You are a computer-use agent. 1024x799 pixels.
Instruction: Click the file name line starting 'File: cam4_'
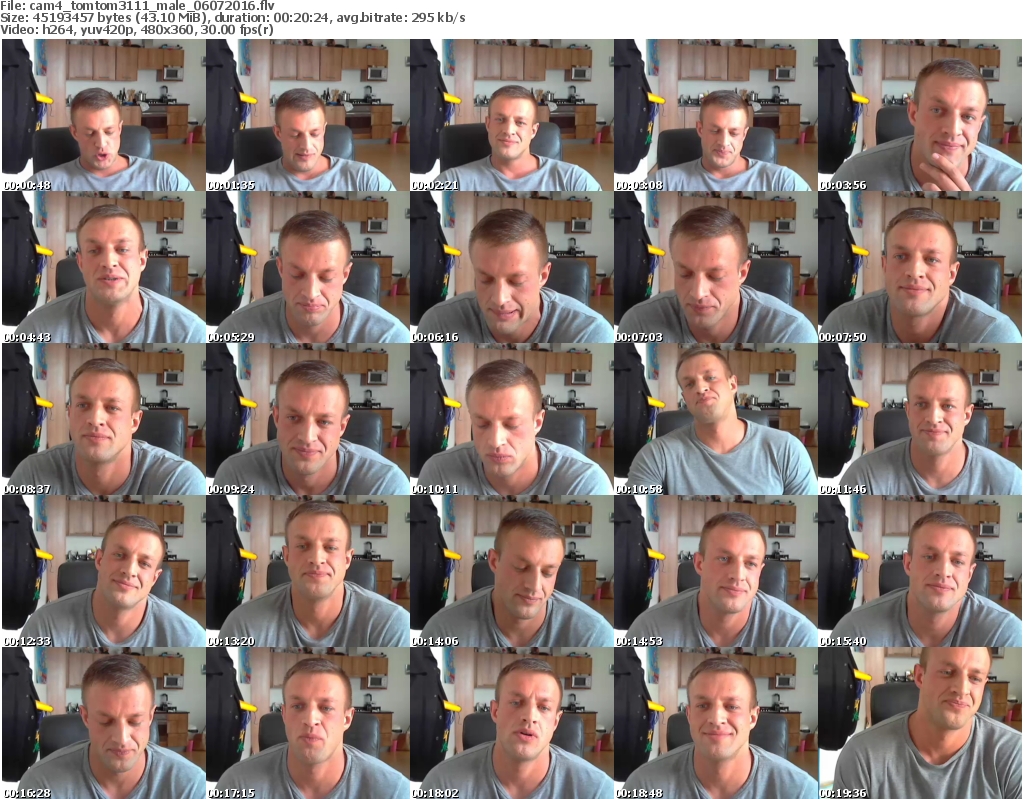coord(138,6)
